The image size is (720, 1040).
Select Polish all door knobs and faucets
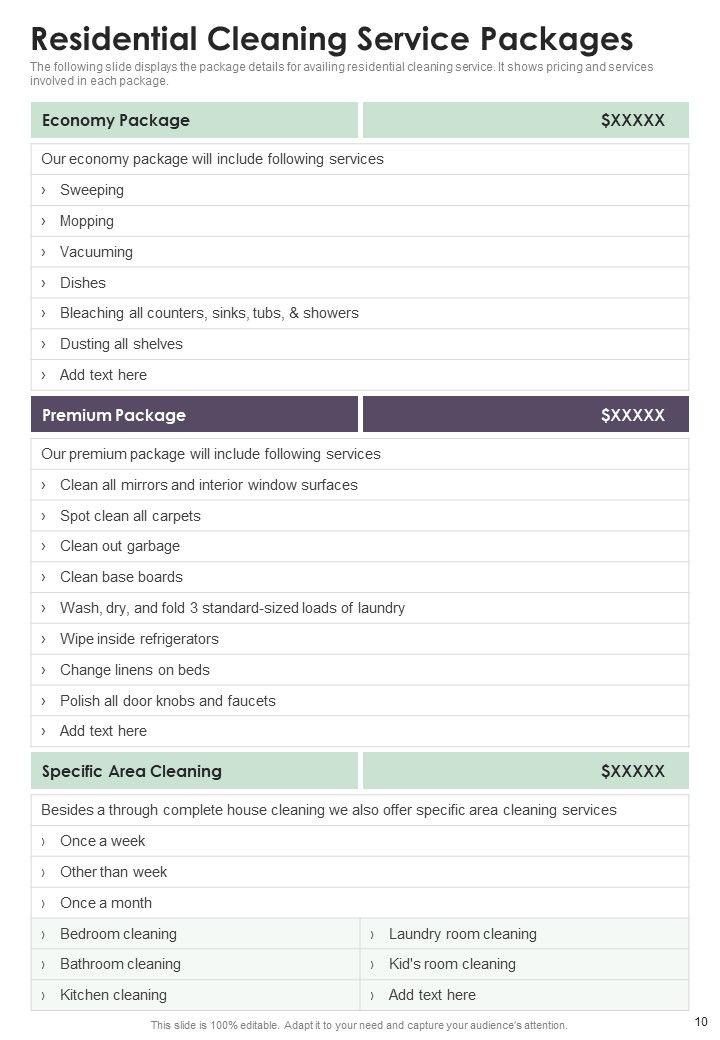click(x=167, y=701)
